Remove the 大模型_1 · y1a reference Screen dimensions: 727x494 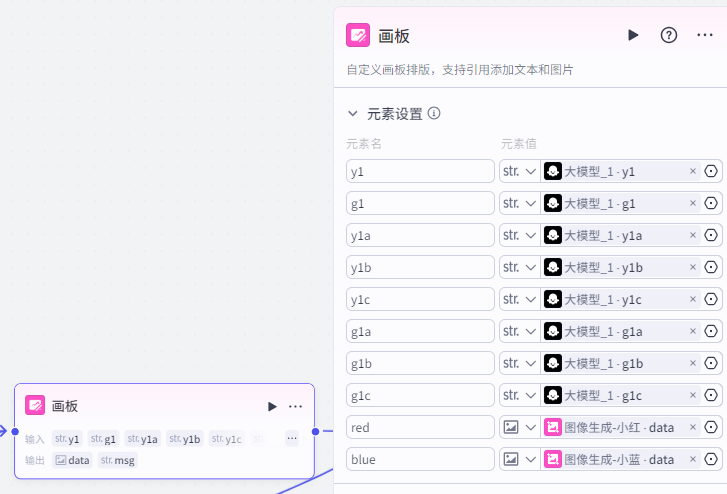pos(693,235)
